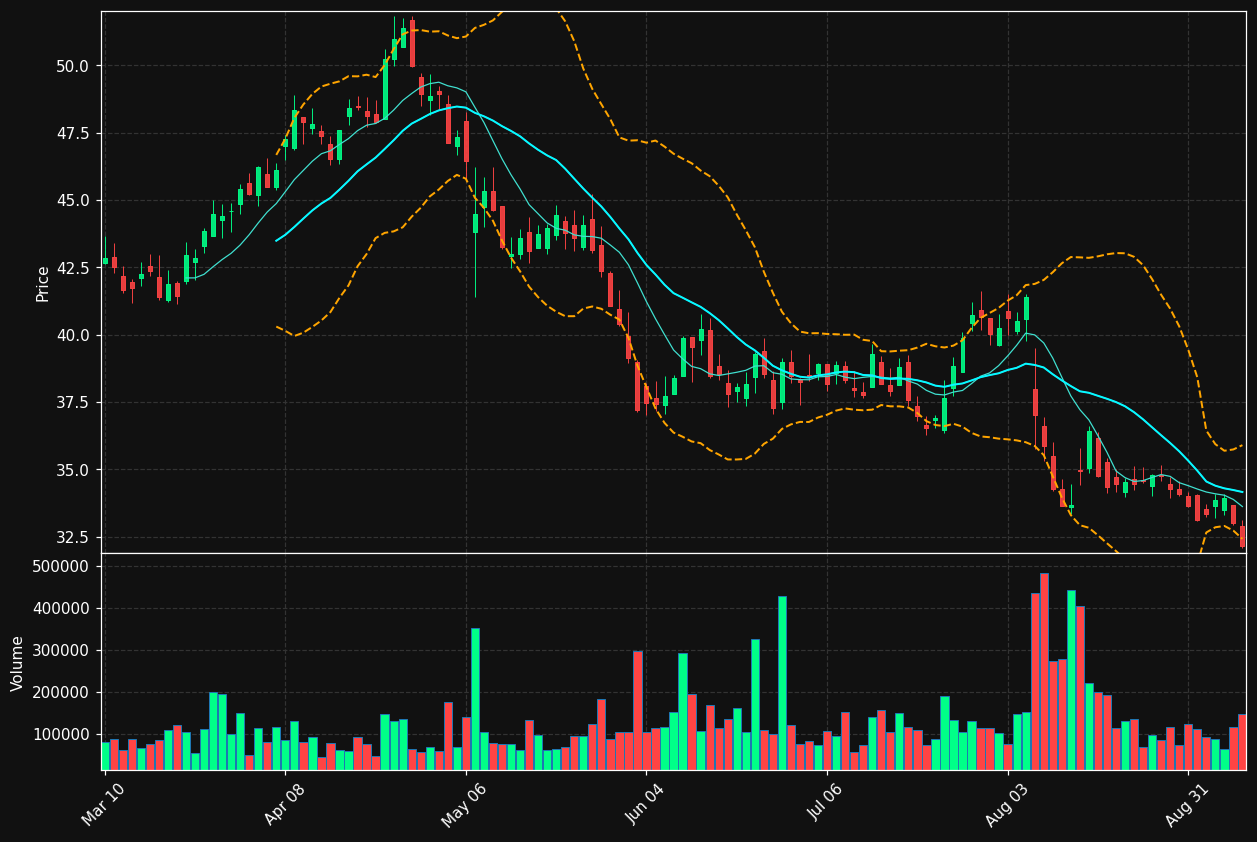Click the 400000 volume axis value
This screenshot has height=842, width=1257.
(x=62, y=608)
